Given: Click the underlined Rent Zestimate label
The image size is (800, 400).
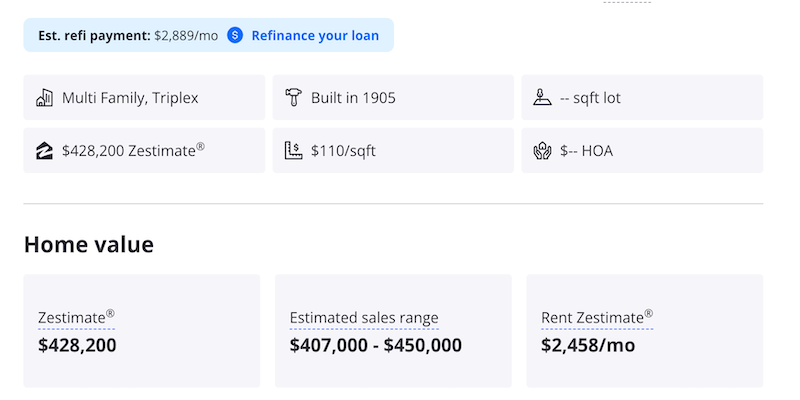Looking at the screenshot, I should (597, 318).
